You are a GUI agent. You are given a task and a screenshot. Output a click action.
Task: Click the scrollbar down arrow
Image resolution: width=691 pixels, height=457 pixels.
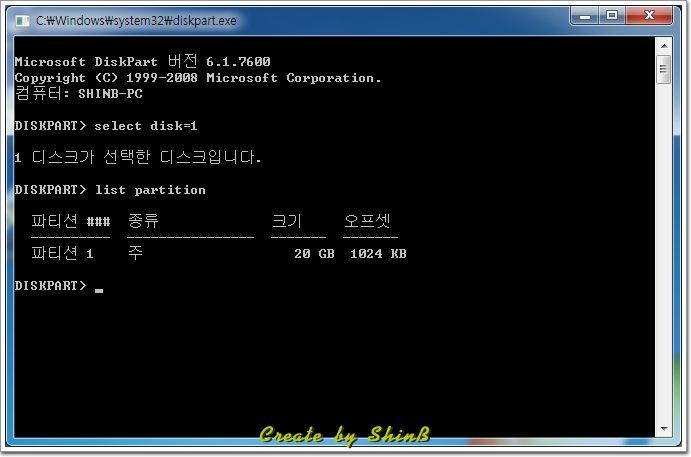click(664, 428)
